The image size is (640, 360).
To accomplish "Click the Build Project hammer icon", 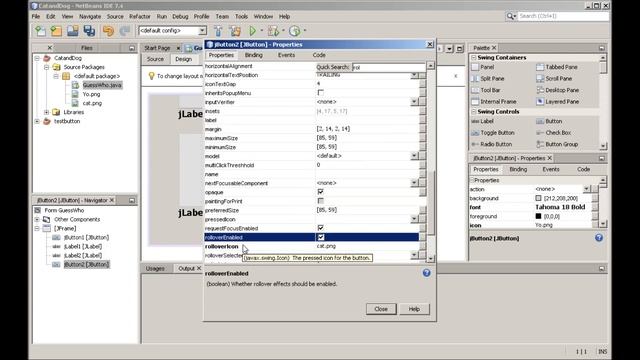I will 218,31.
